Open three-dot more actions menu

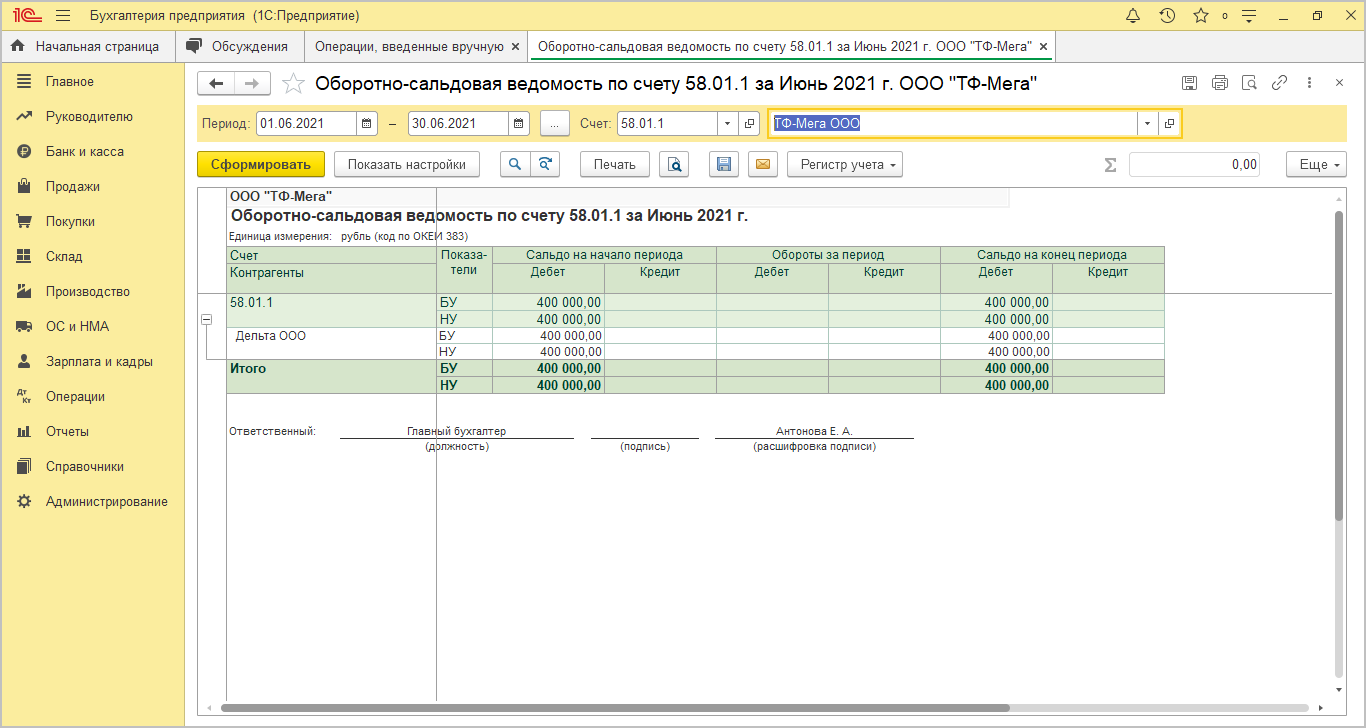point(1309,84)
